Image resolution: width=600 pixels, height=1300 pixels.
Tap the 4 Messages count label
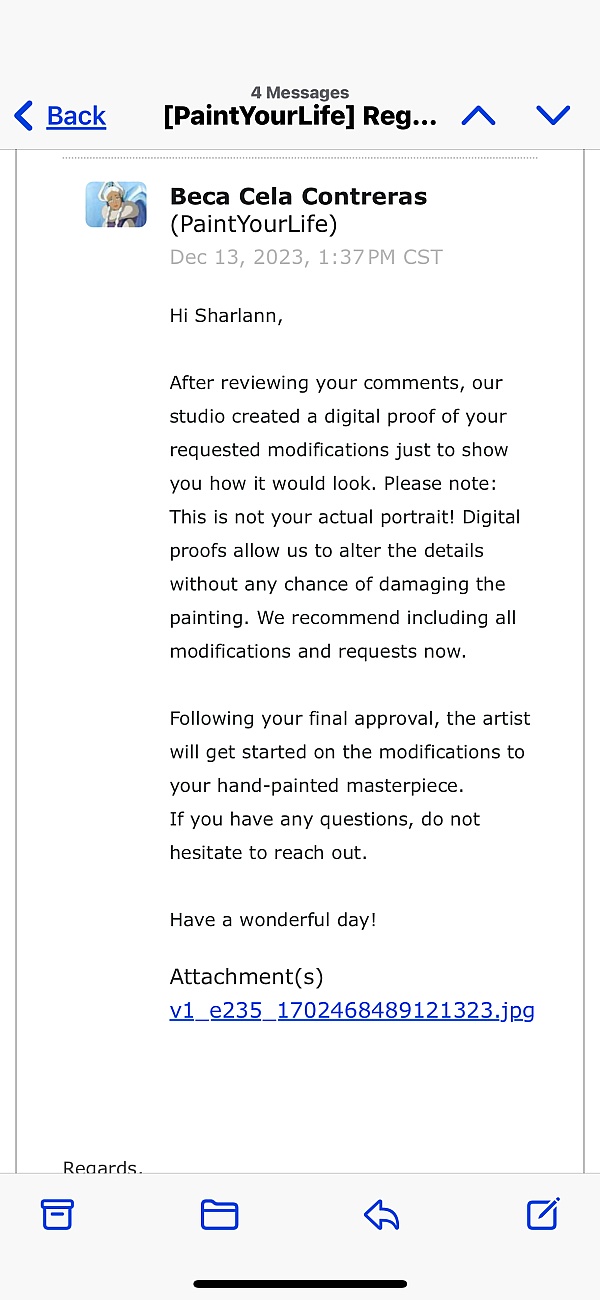300,93
